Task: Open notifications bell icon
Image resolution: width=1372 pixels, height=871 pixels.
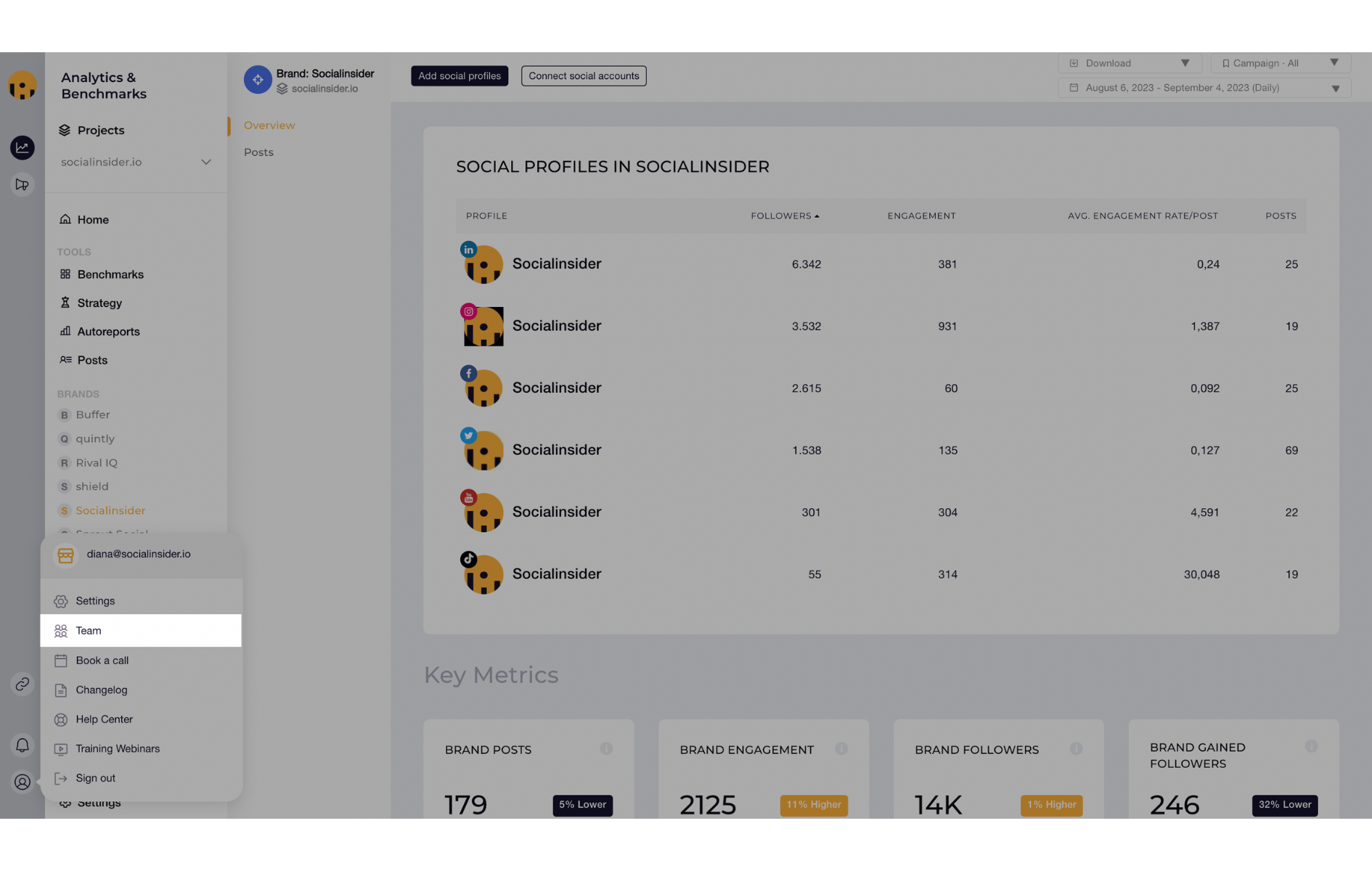Action: [23, 745]
